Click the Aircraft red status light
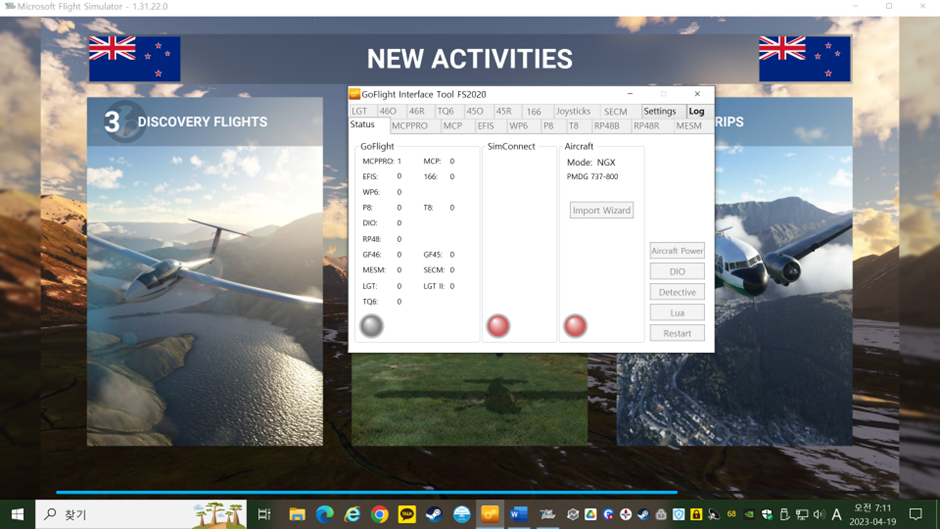 click(575, 326)
